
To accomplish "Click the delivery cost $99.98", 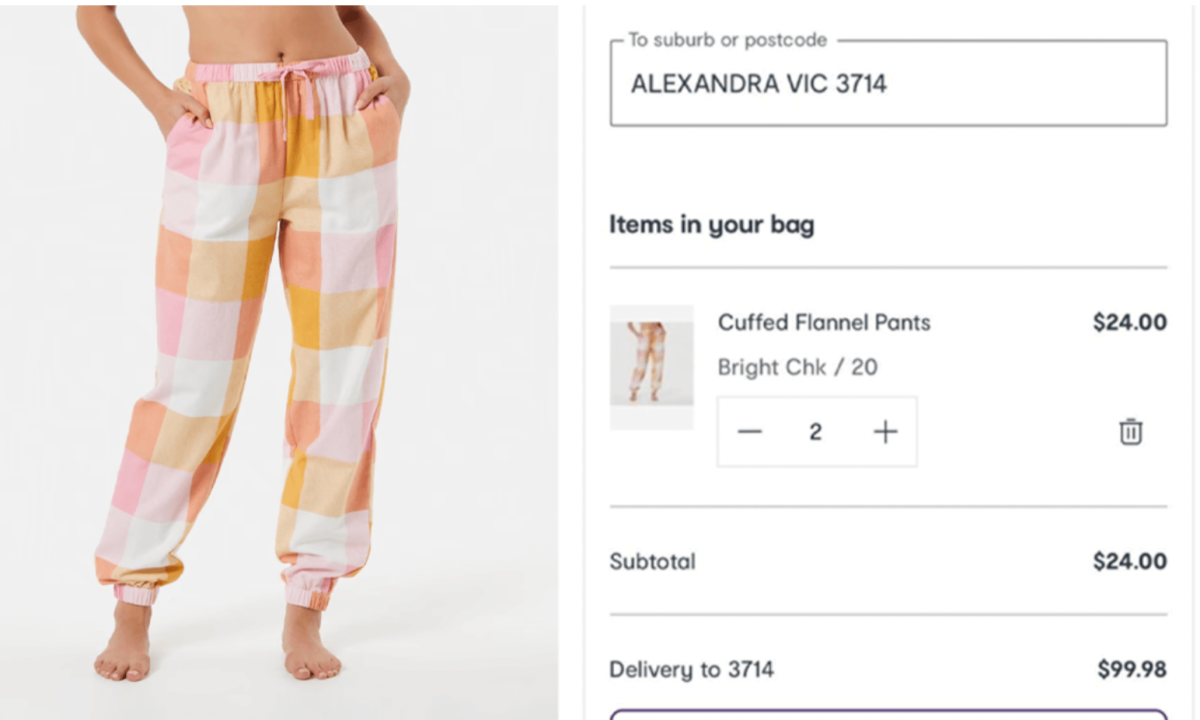I will [x=1131, y=669].
